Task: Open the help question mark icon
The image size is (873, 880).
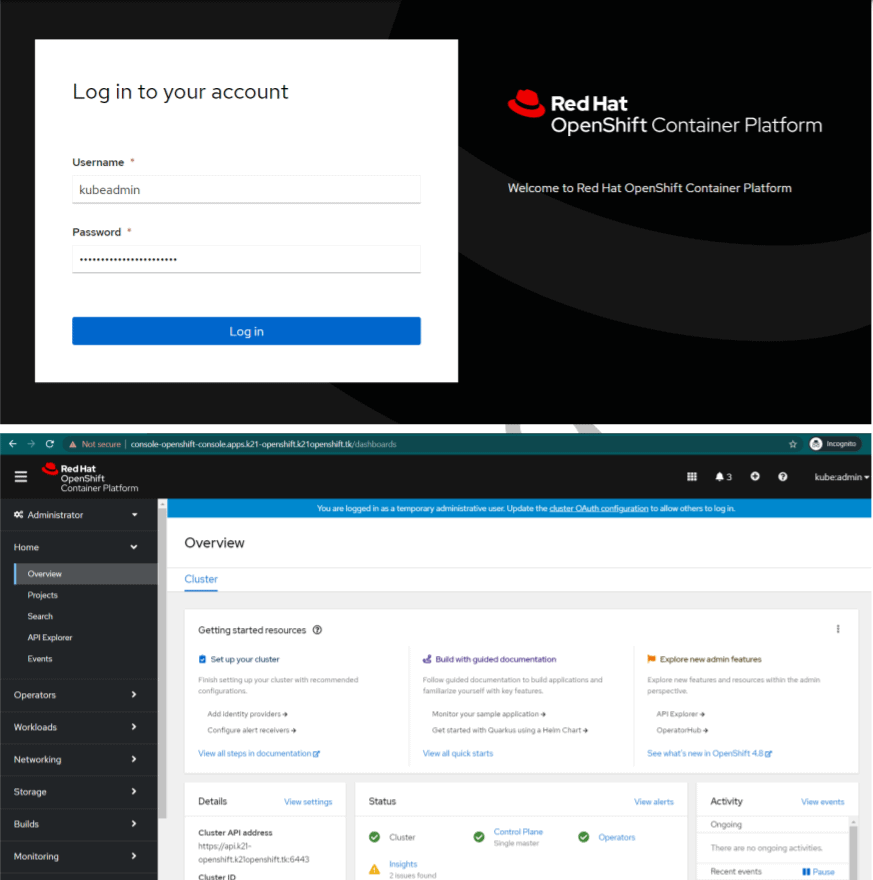Action: [783, 477]
